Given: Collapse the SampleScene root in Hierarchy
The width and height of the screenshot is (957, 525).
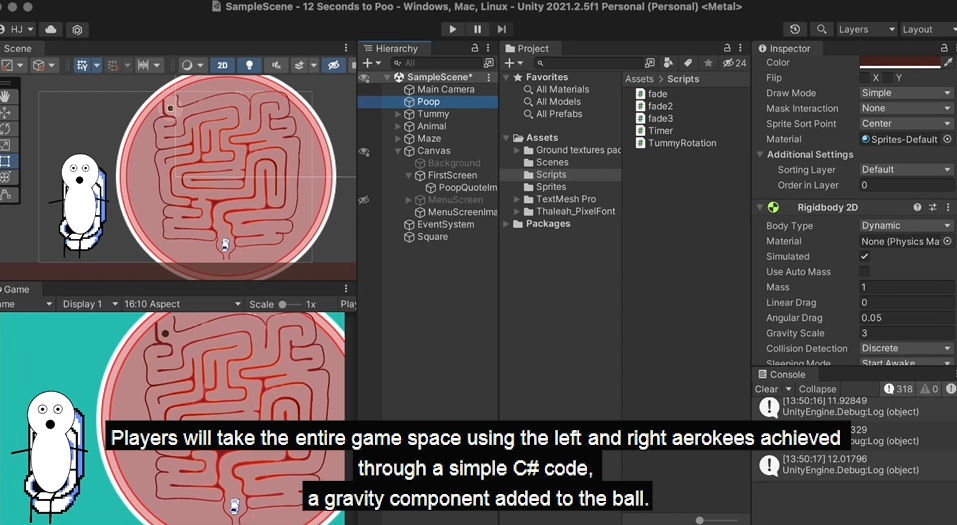Looking at the screenshot, I should 387,78.
